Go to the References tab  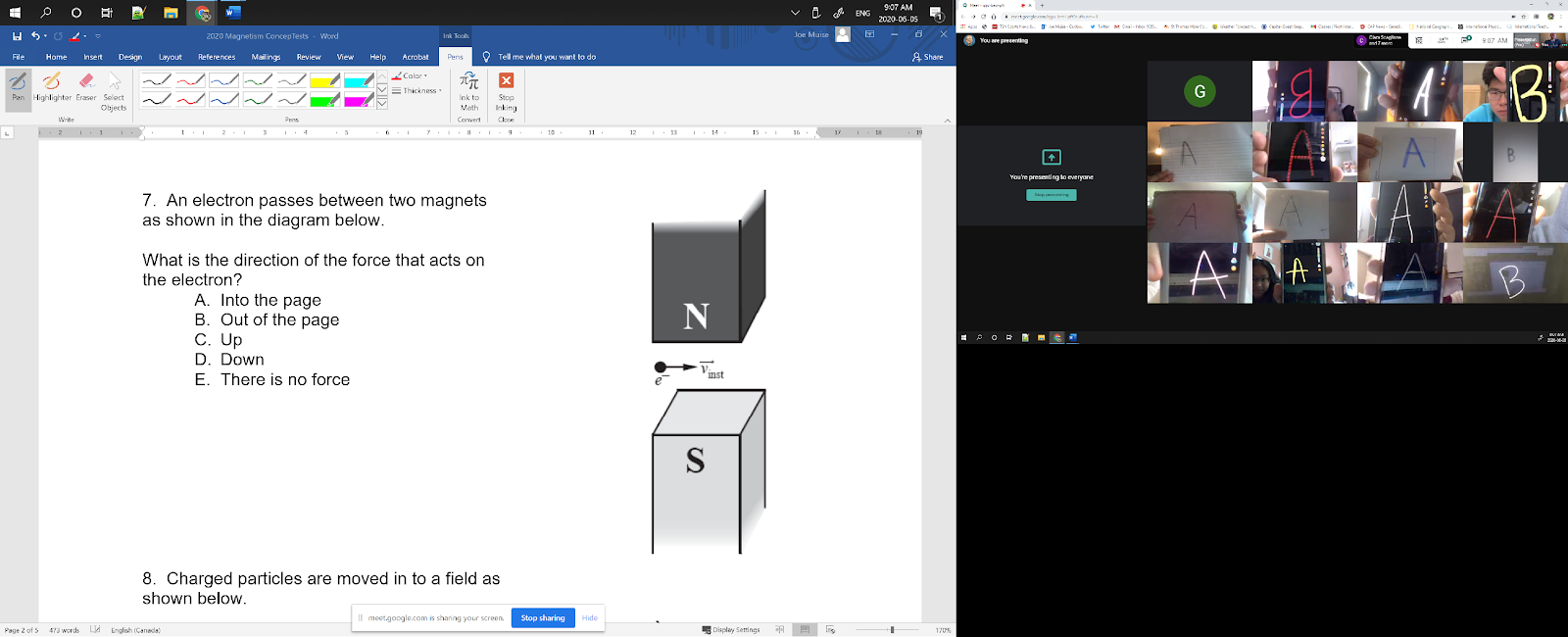(217, 57)
